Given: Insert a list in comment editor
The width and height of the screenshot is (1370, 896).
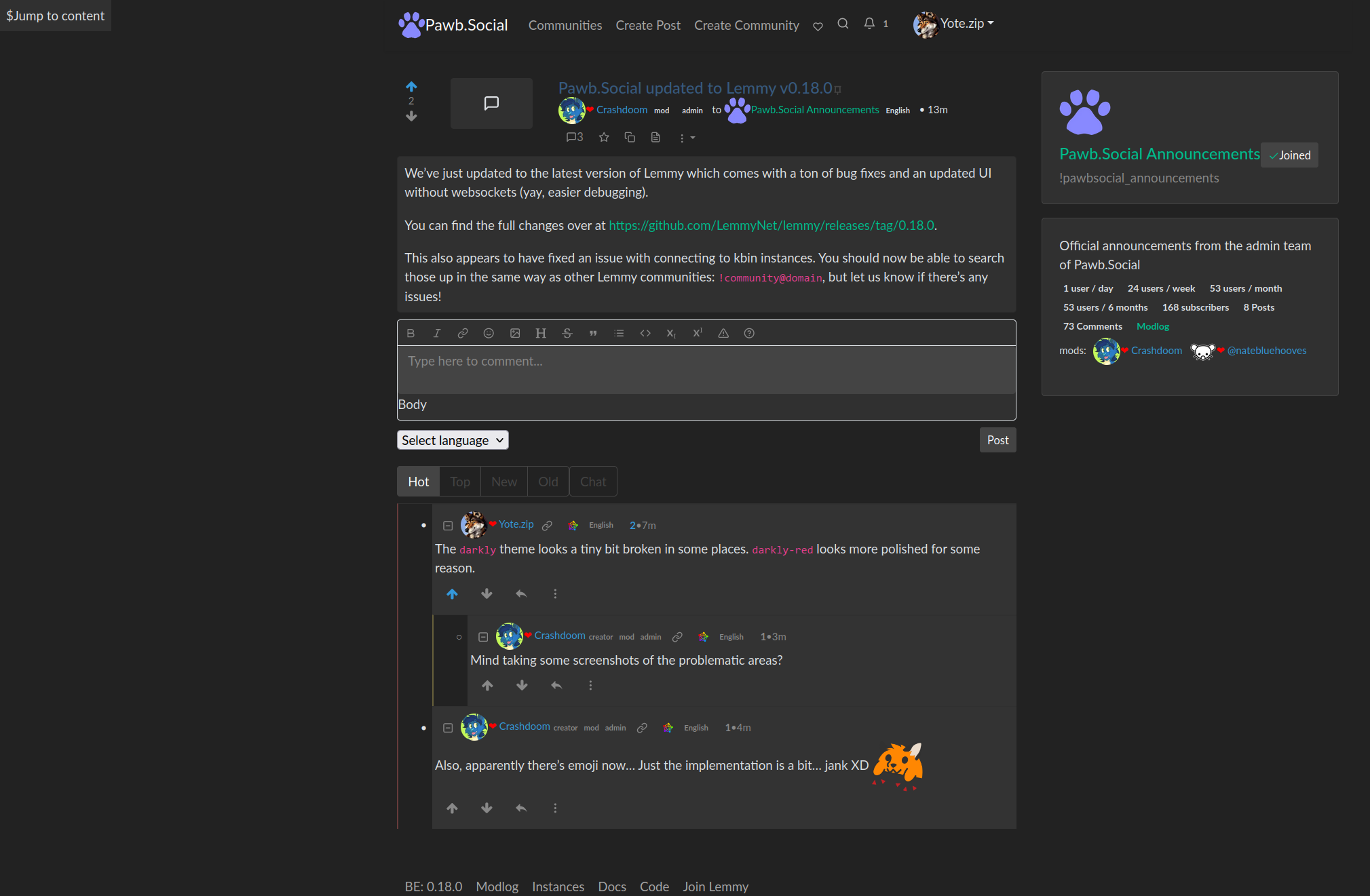Looking at the screenshot, I should [619, 333].
